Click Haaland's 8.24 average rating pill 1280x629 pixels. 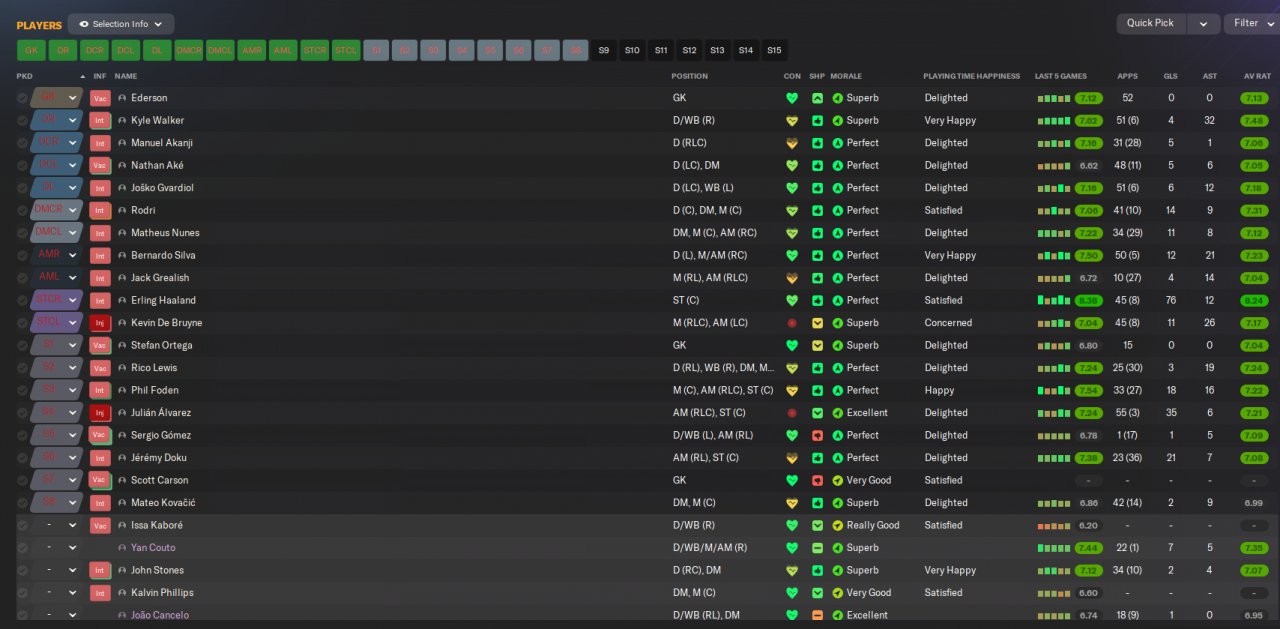(1254, 300)
